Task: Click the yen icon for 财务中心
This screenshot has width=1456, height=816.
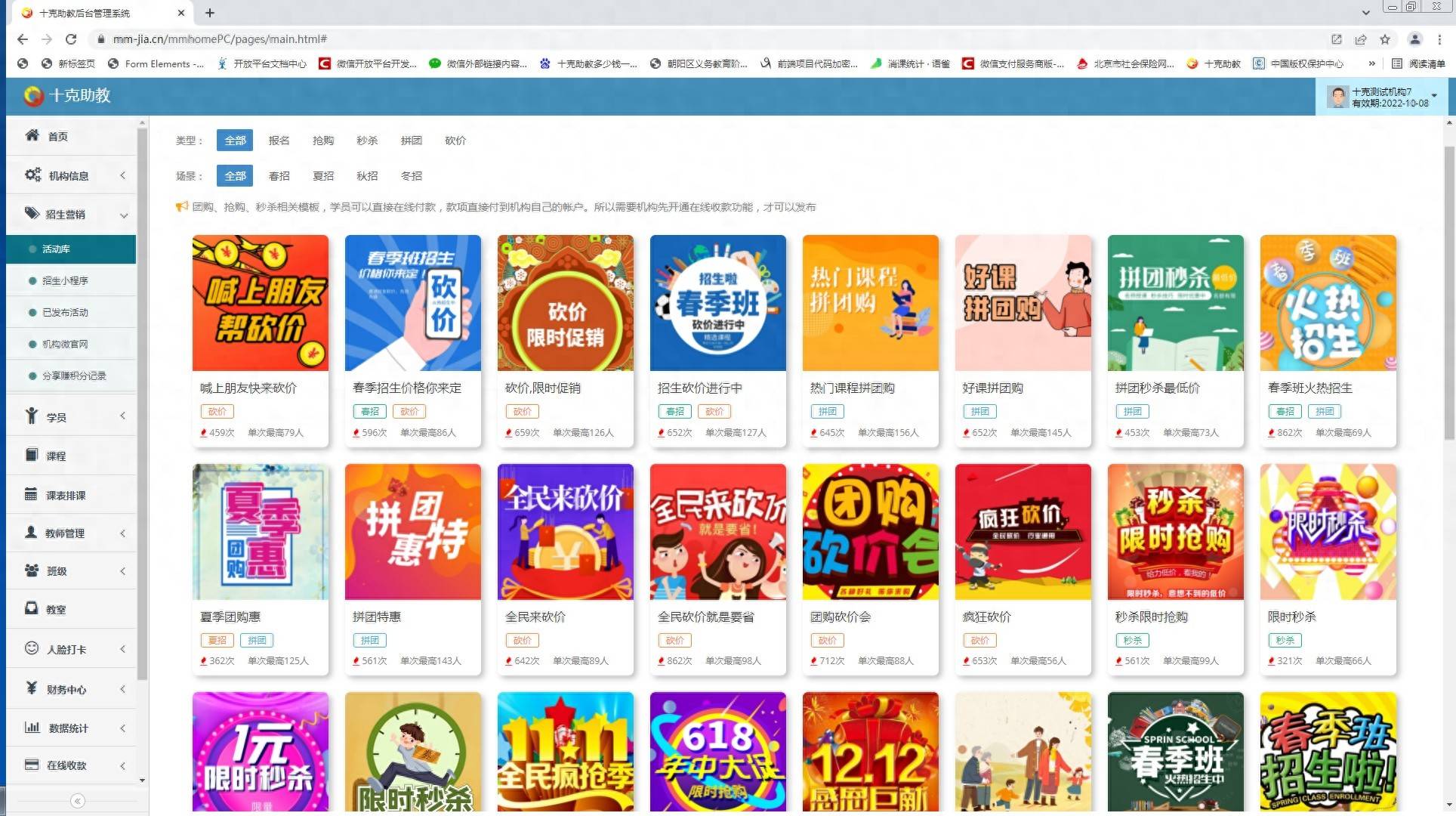Action: 32,688
